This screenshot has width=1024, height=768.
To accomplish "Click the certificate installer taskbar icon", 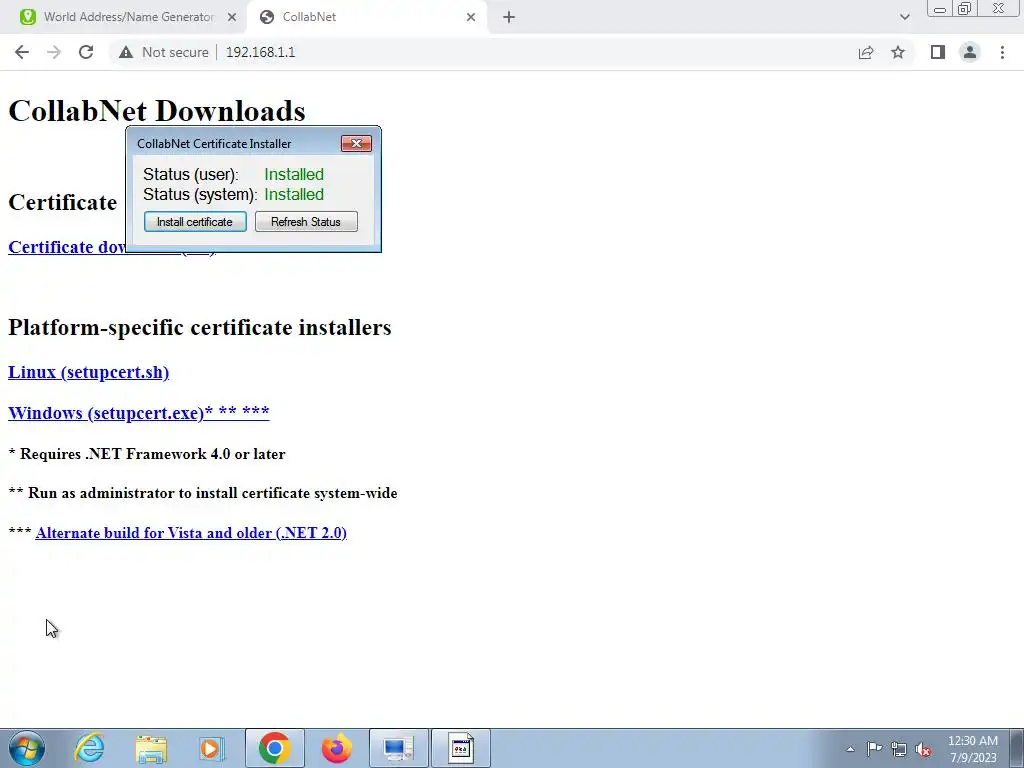I will [x=460, y=748].
